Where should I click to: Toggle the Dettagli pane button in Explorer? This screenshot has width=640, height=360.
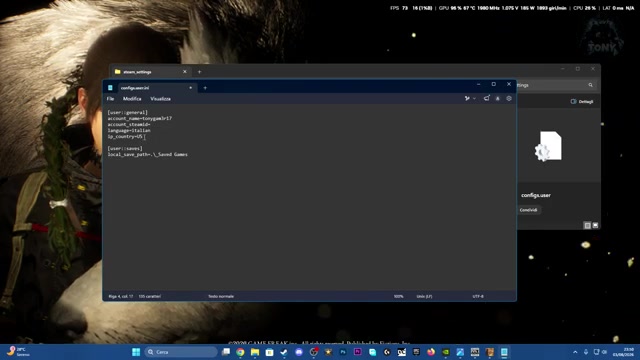tap(582, 102)
